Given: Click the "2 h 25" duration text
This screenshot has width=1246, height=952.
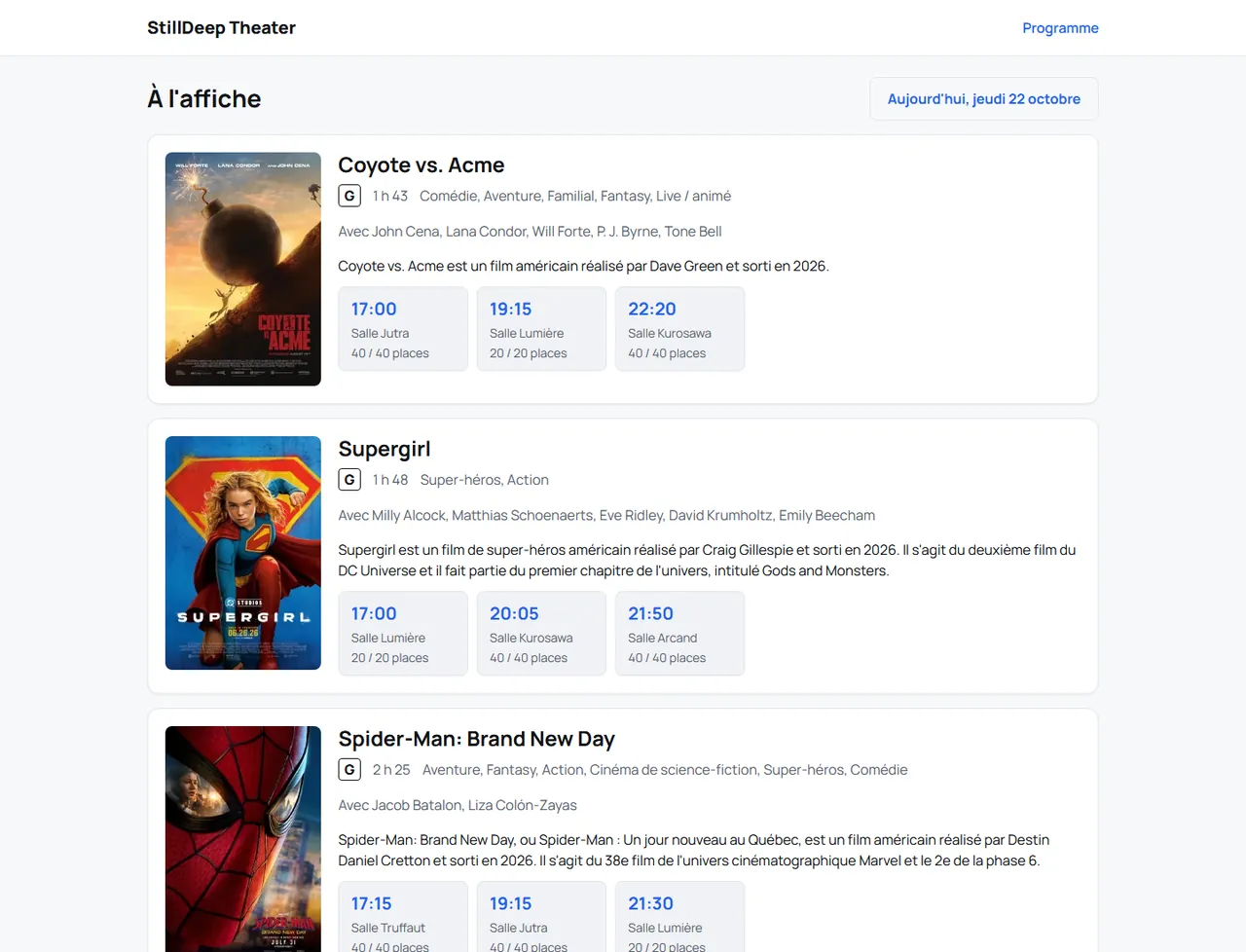Looking at the screenshot, I should point(391,770).
